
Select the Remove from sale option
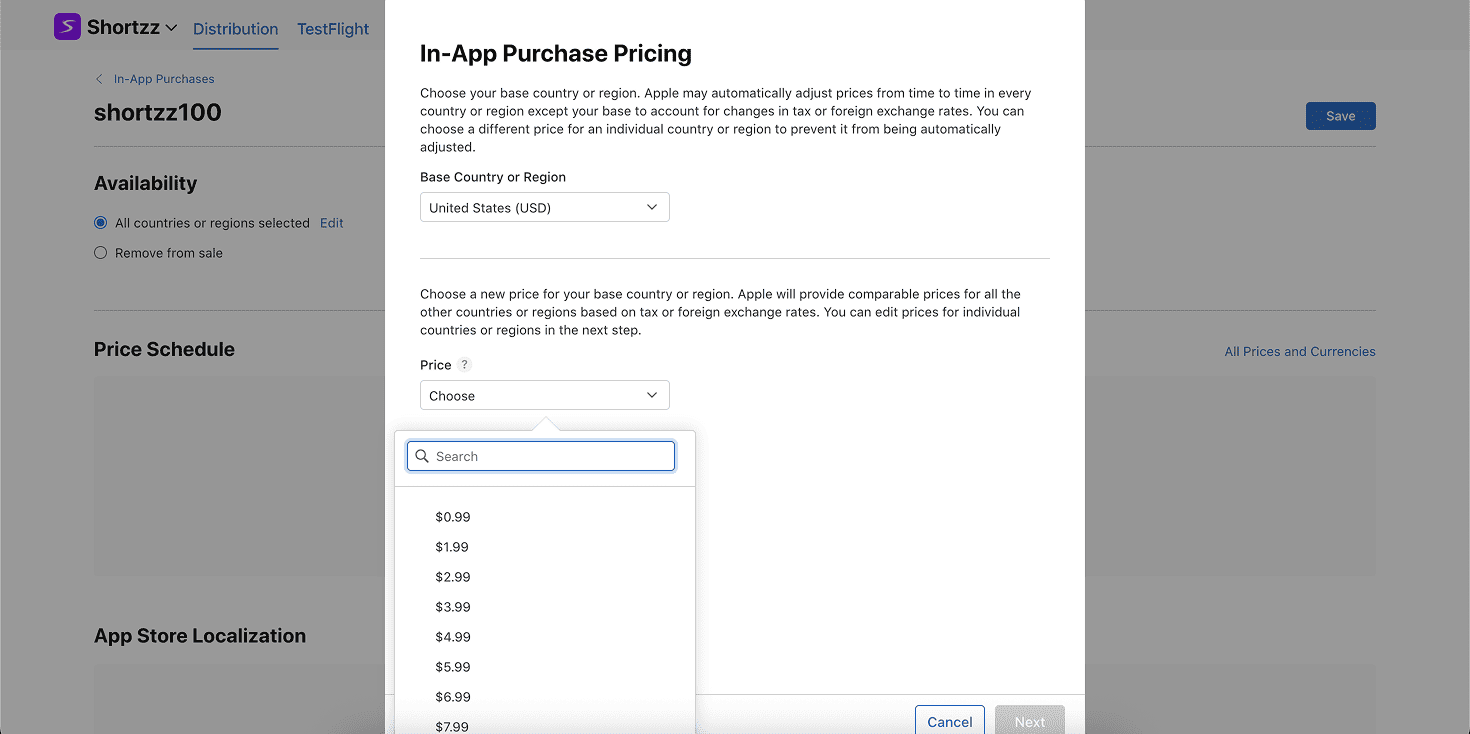[100, 253]
